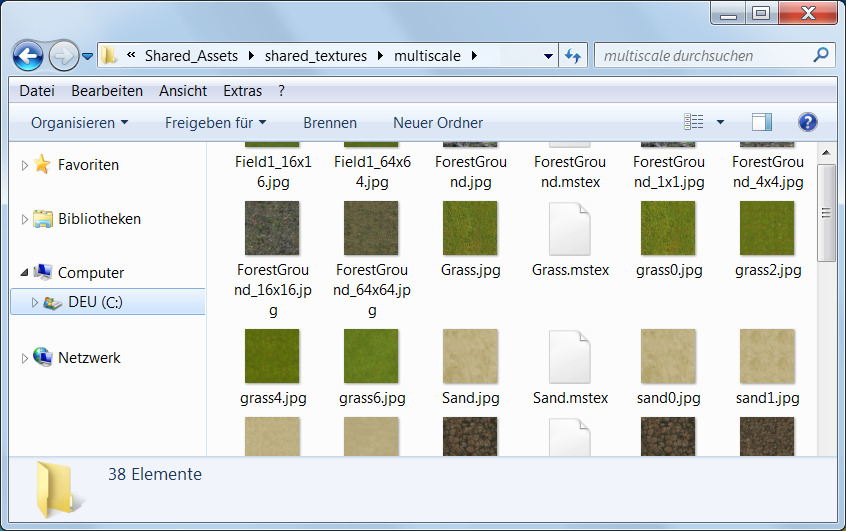Click the ForestGround_4x4.jpg file name
This screenshot has width=846, height=531.
click(x=768, y=172)
